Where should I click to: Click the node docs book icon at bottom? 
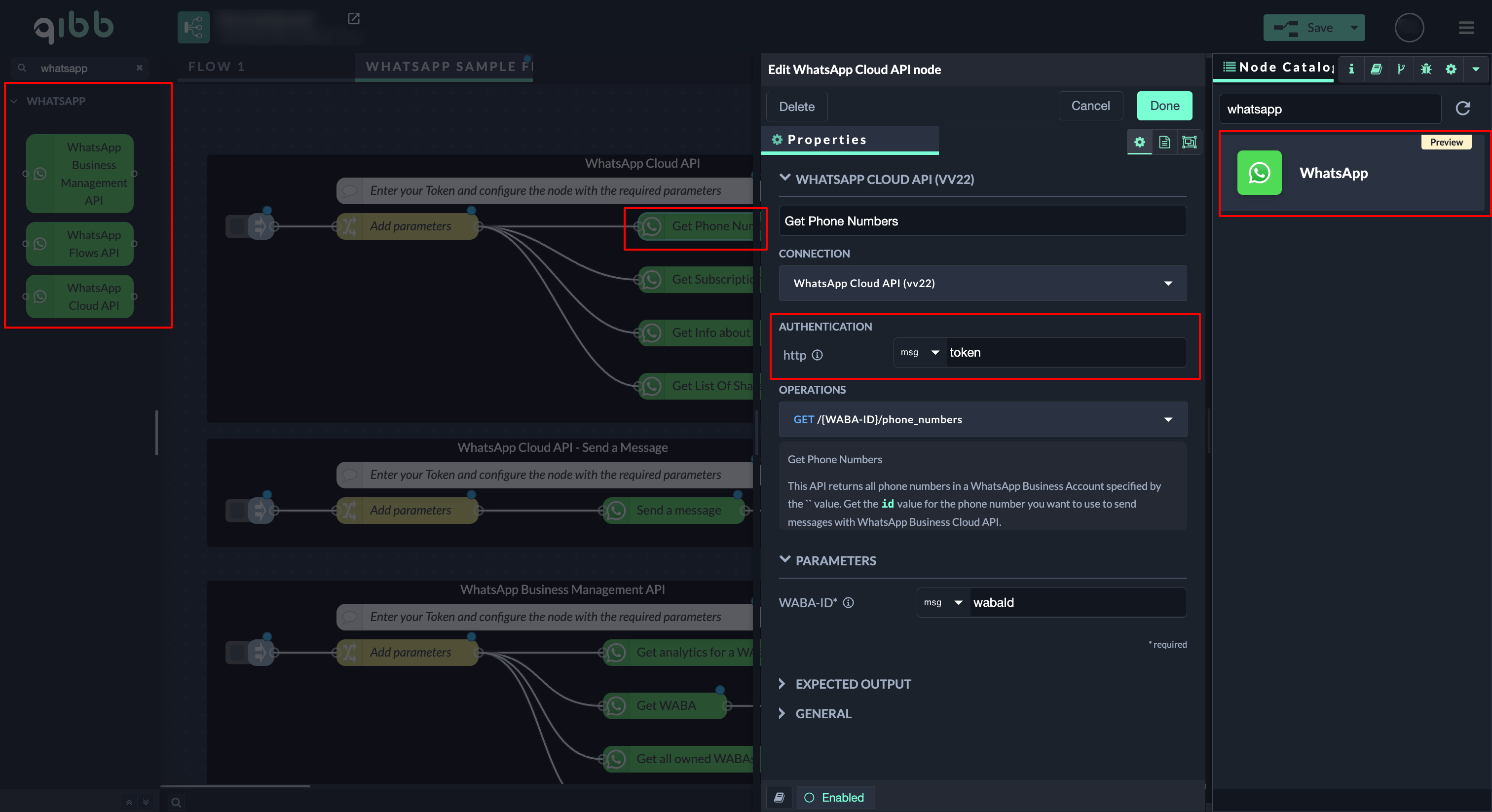point(779,798)
